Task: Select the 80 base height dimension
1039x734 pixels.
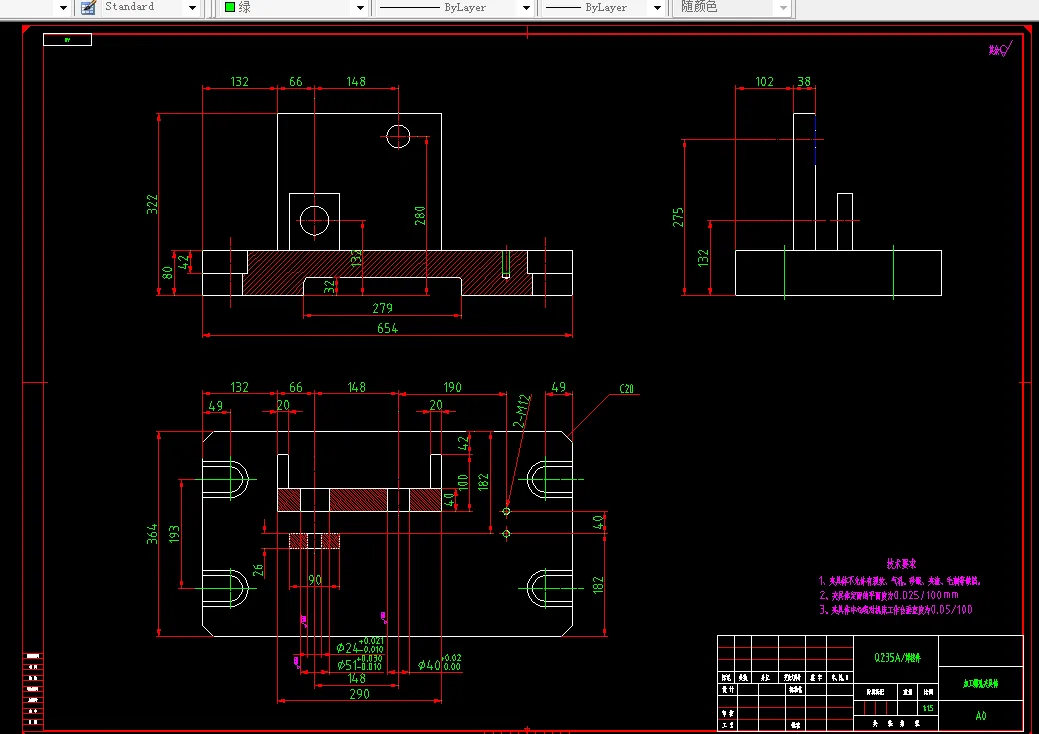Action: tap(167, 272)
